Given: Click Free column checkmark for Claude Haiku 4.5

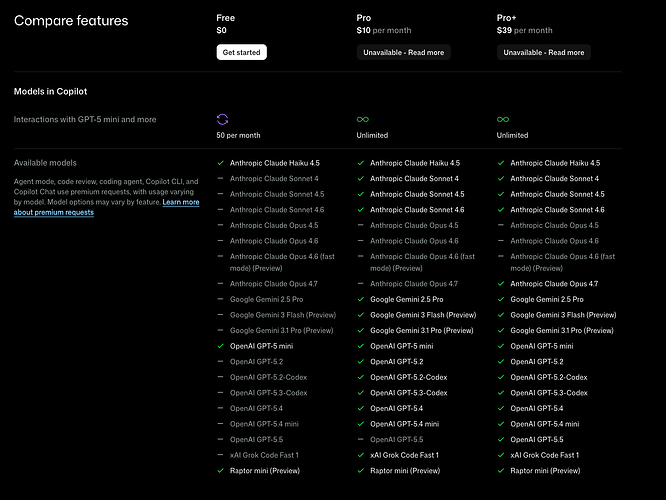Looking at the screenshot, I should tap(220, 163).
